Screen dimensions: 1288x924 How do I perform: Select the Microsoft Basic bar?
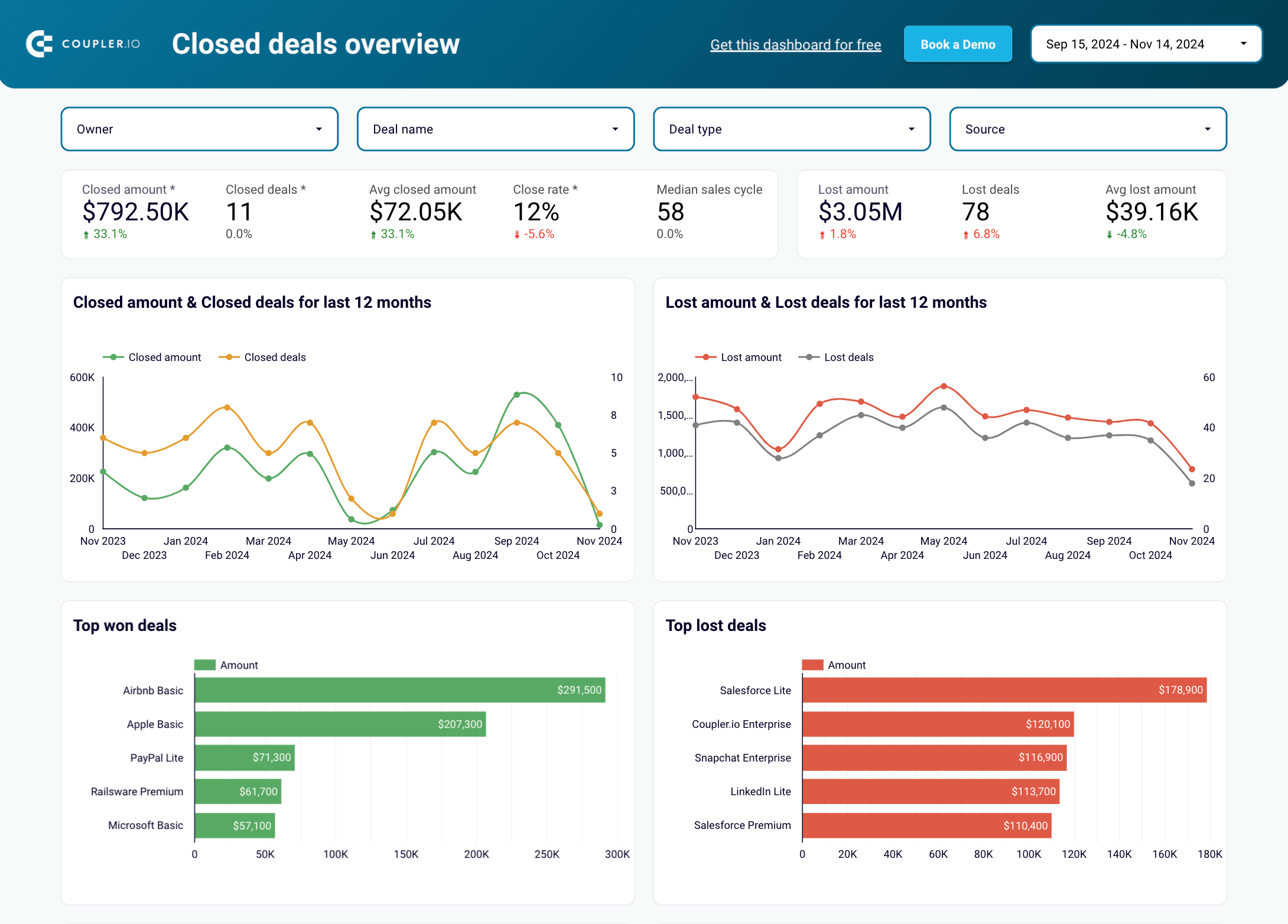coord(235,825)
